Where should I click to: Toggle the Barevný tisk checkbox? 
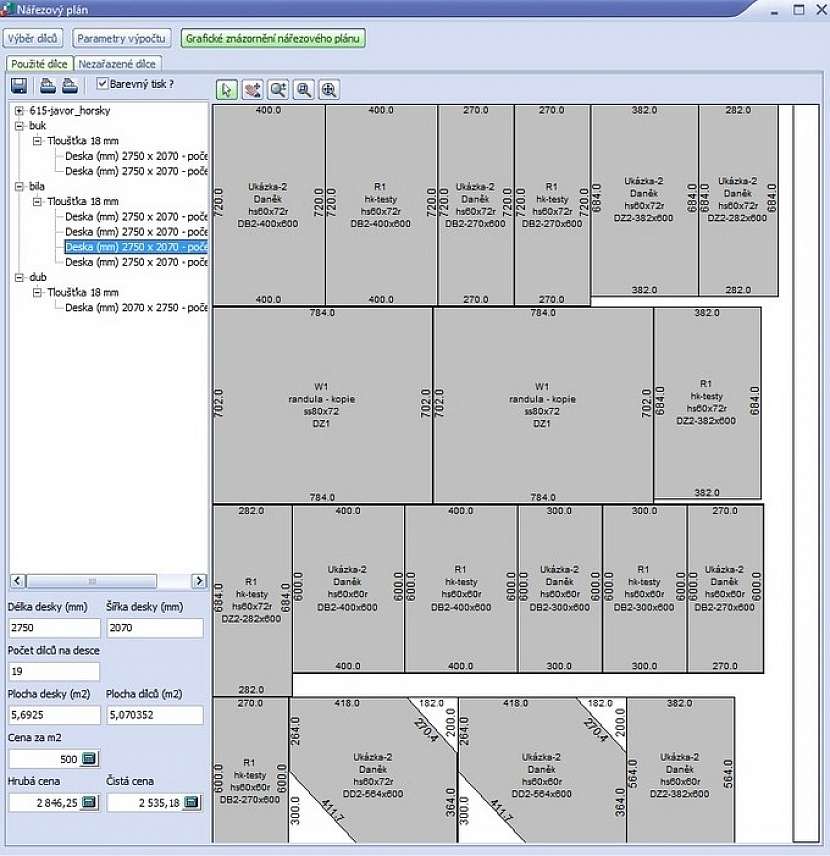103,84
